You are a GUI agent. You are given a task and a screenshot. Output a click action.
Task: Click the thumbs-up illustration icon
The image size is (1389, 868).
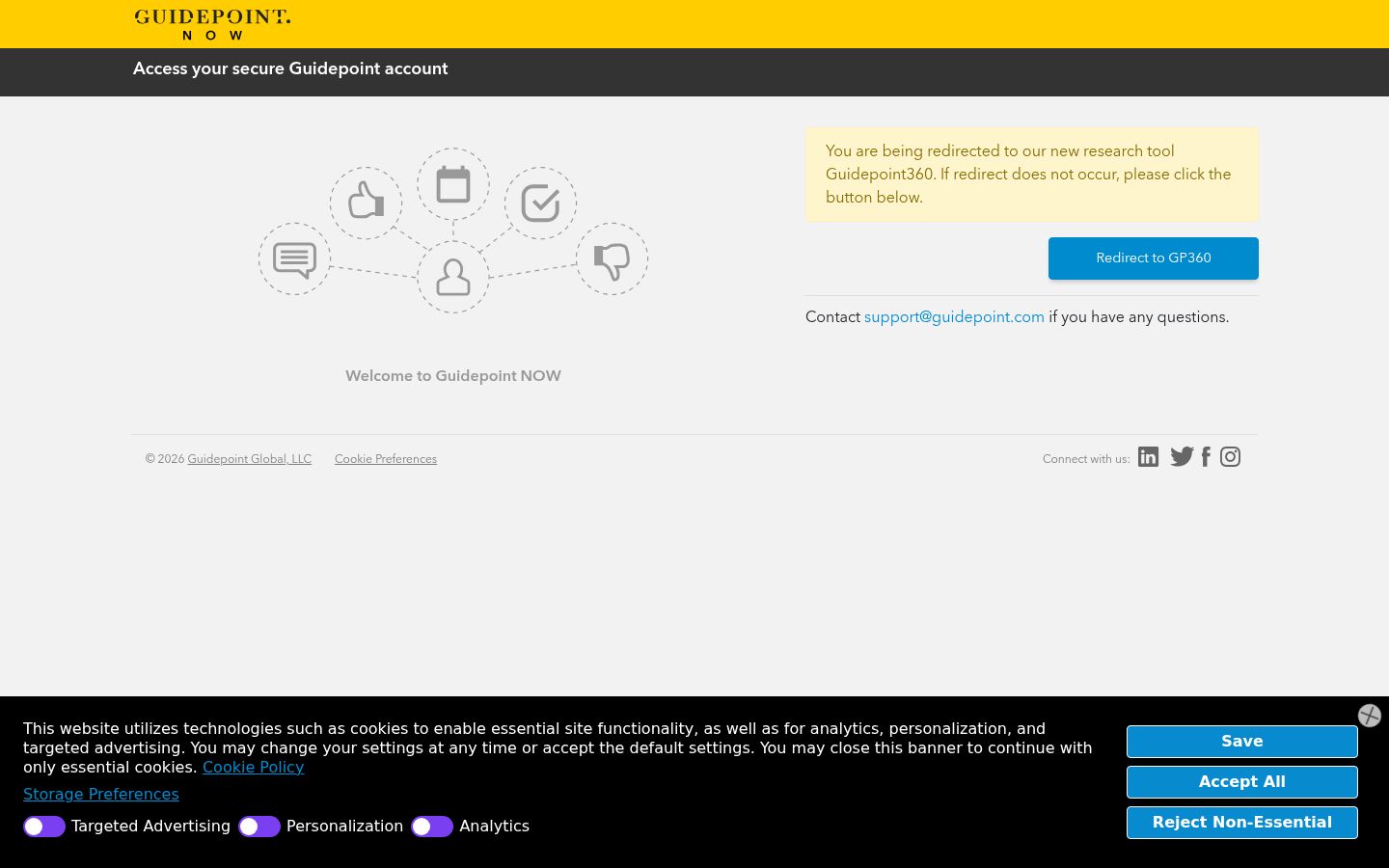(367, 203)
